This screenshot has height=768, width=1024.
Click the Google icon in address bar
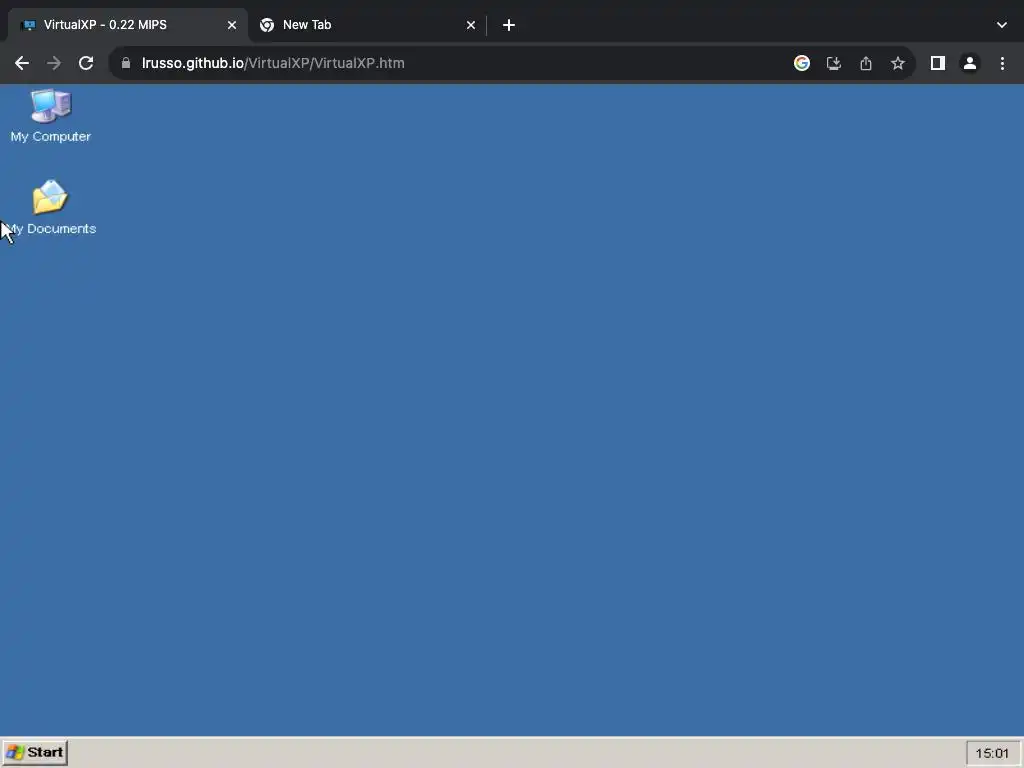pyautogui.click(x=802, y=63)
